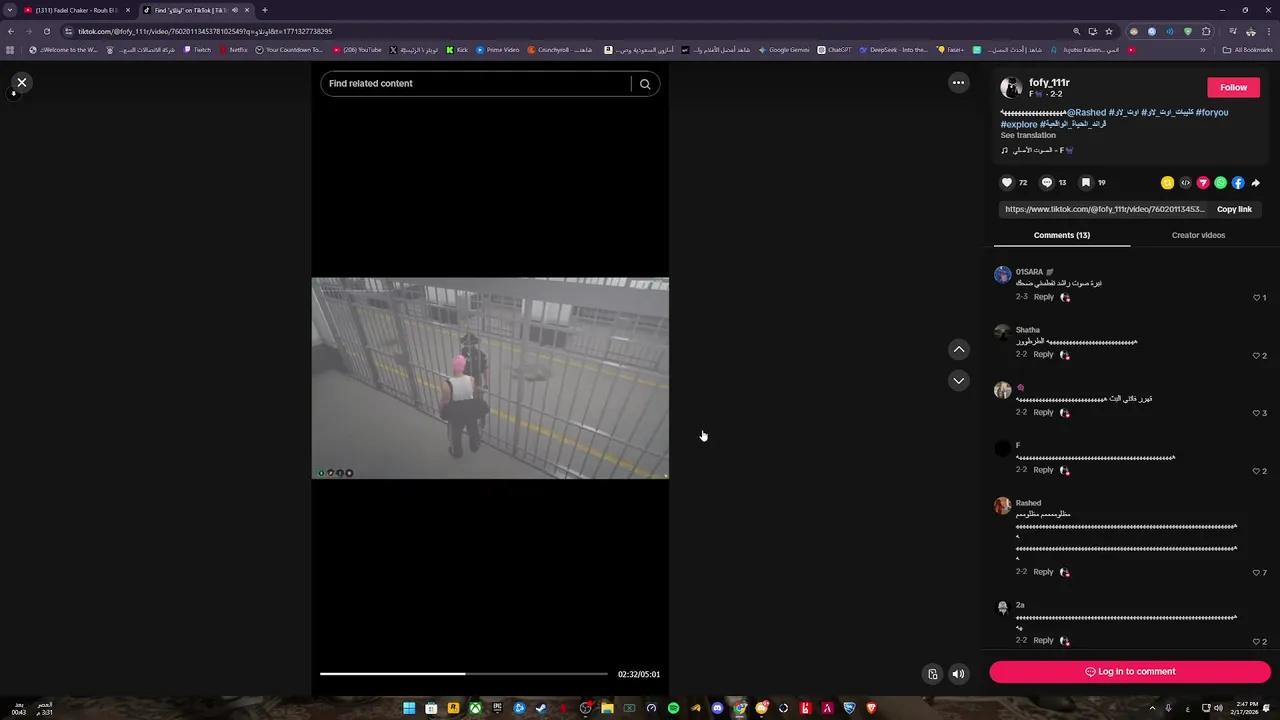Share the video to WhatsApp
Viewport: 1280px width, 720px height.
(x=1220, y=183)
